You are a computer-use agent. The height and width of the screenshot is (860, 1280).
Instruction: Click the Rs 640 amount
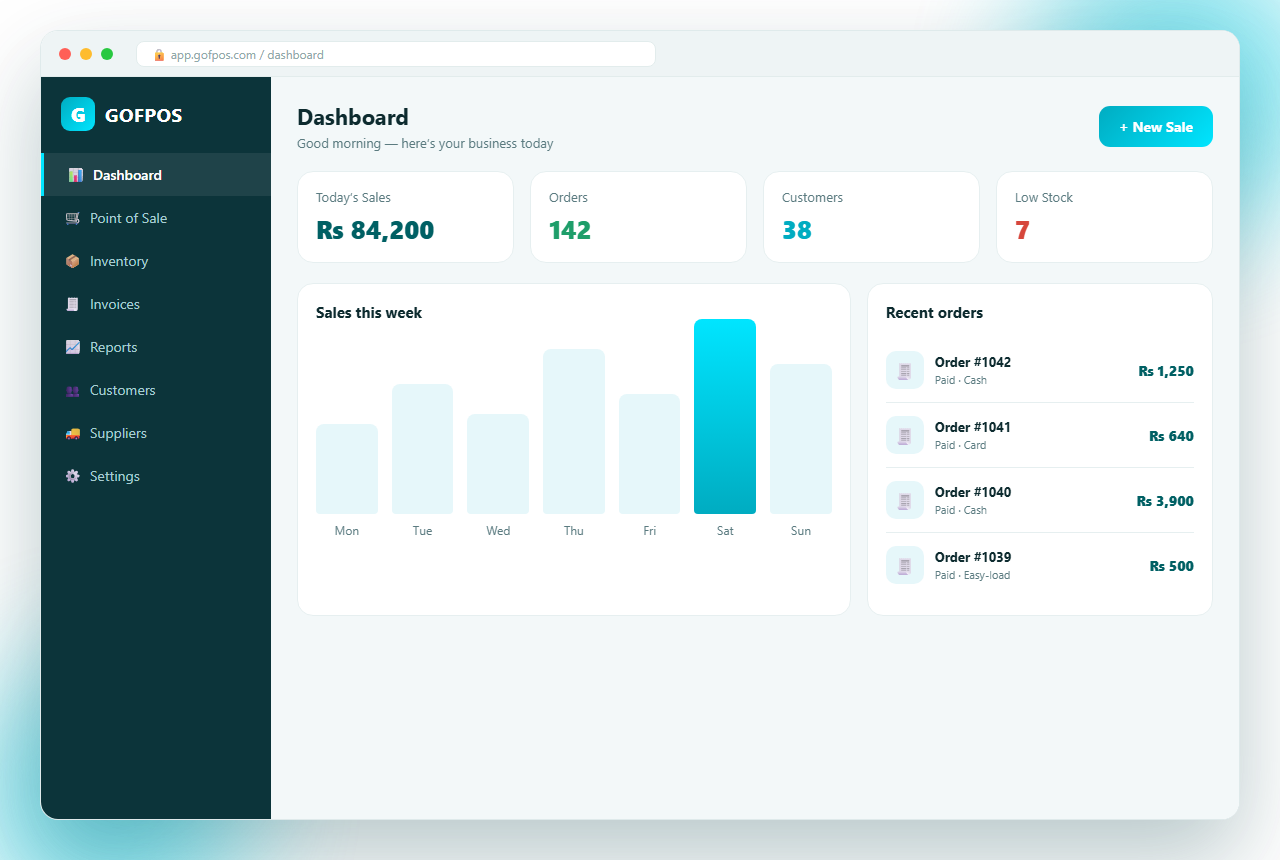point(1171,436)
